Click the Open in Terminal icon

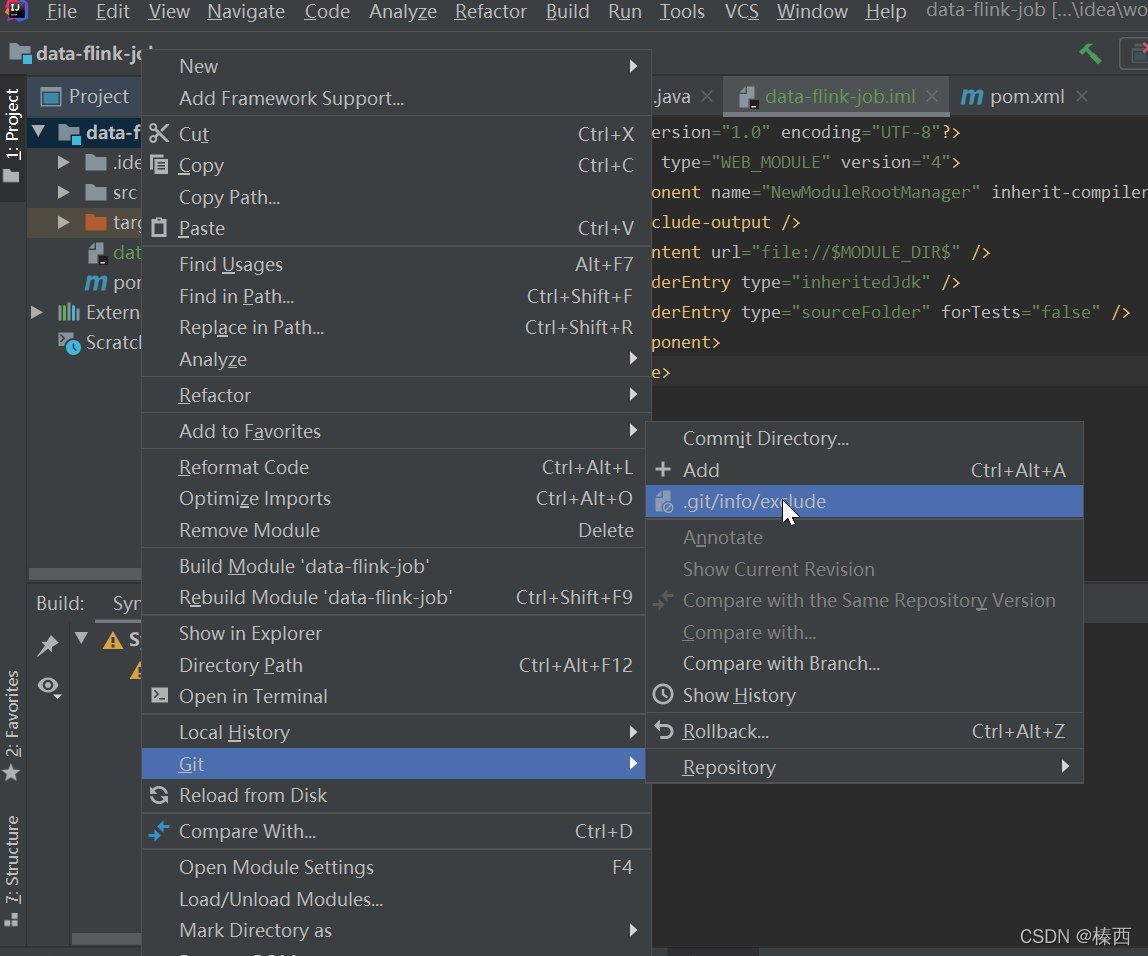(x=159, y=696)
